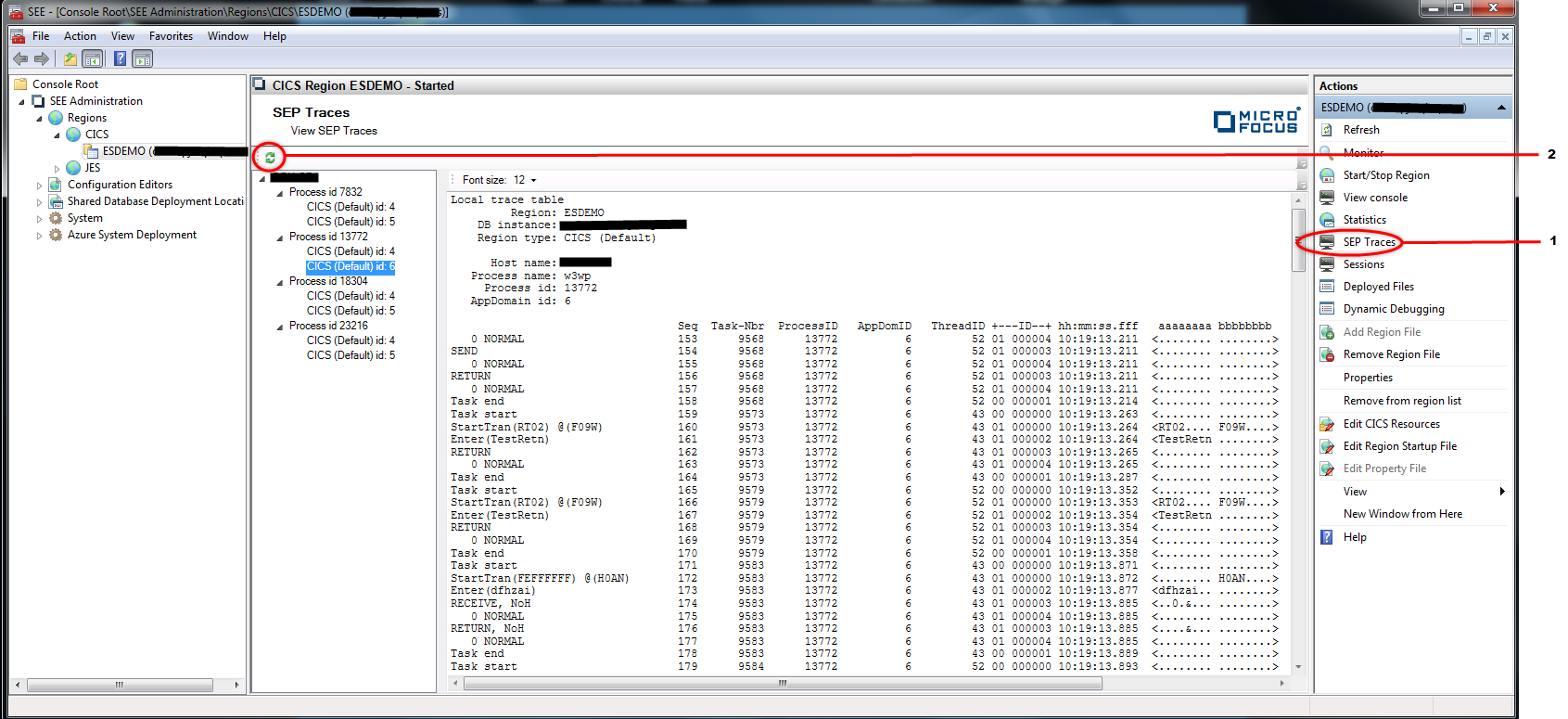
Task: Click the Back arrow in the toolbar
Action: point(20,59)
